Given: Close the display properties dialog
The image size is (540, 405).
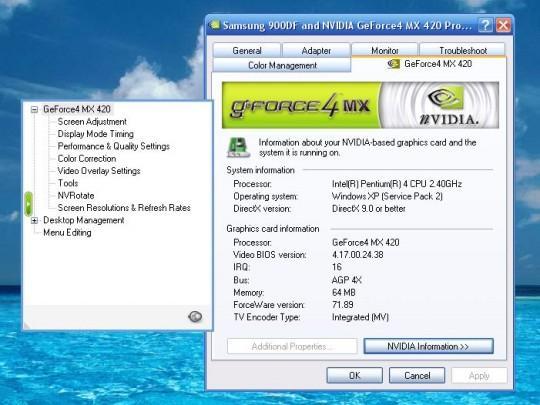Looking at the screenshot, I should [x=503, y=25].
